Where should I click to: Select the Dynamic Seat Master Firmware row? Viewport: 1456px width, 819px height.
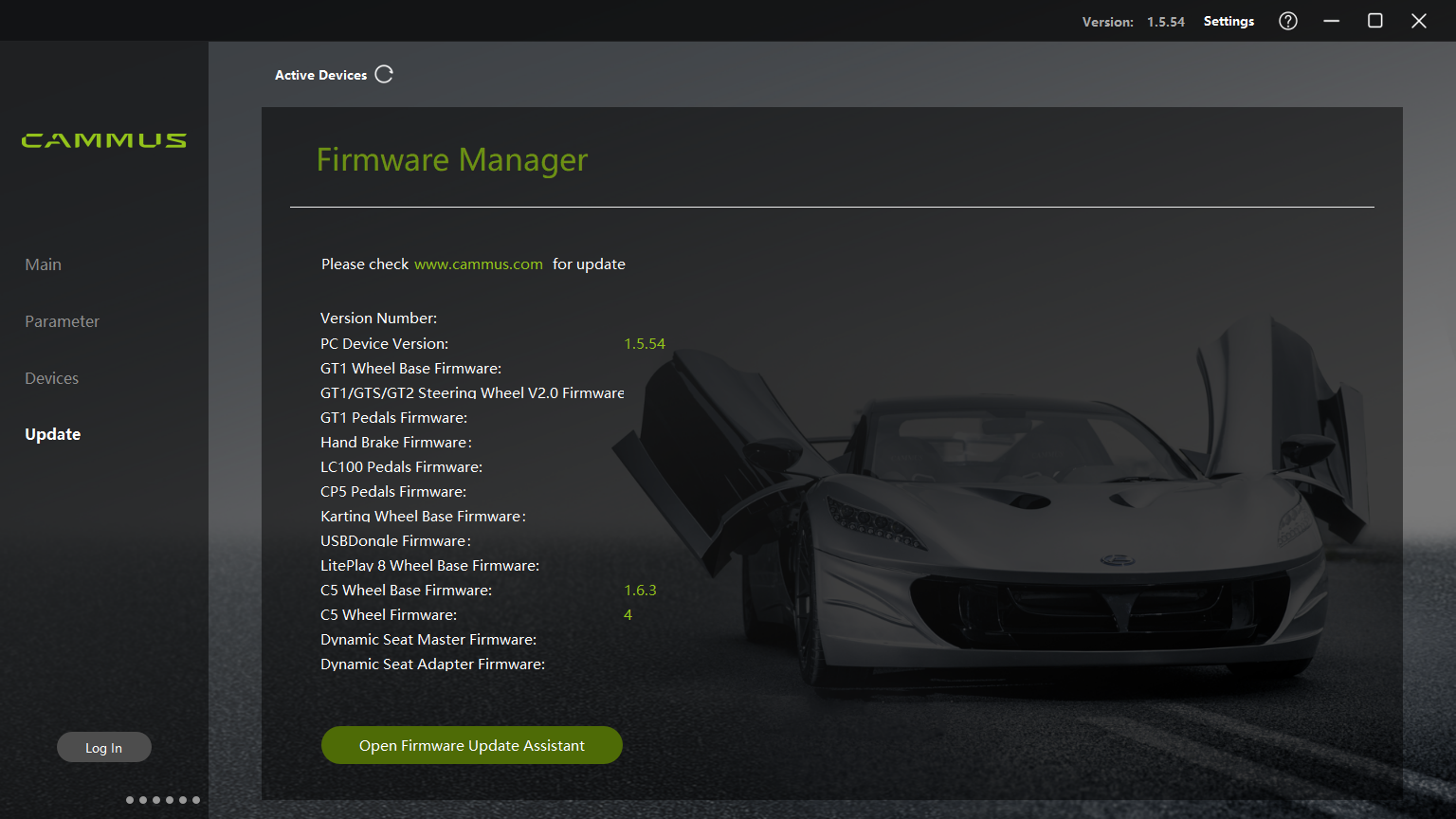[x=428, y=639]
